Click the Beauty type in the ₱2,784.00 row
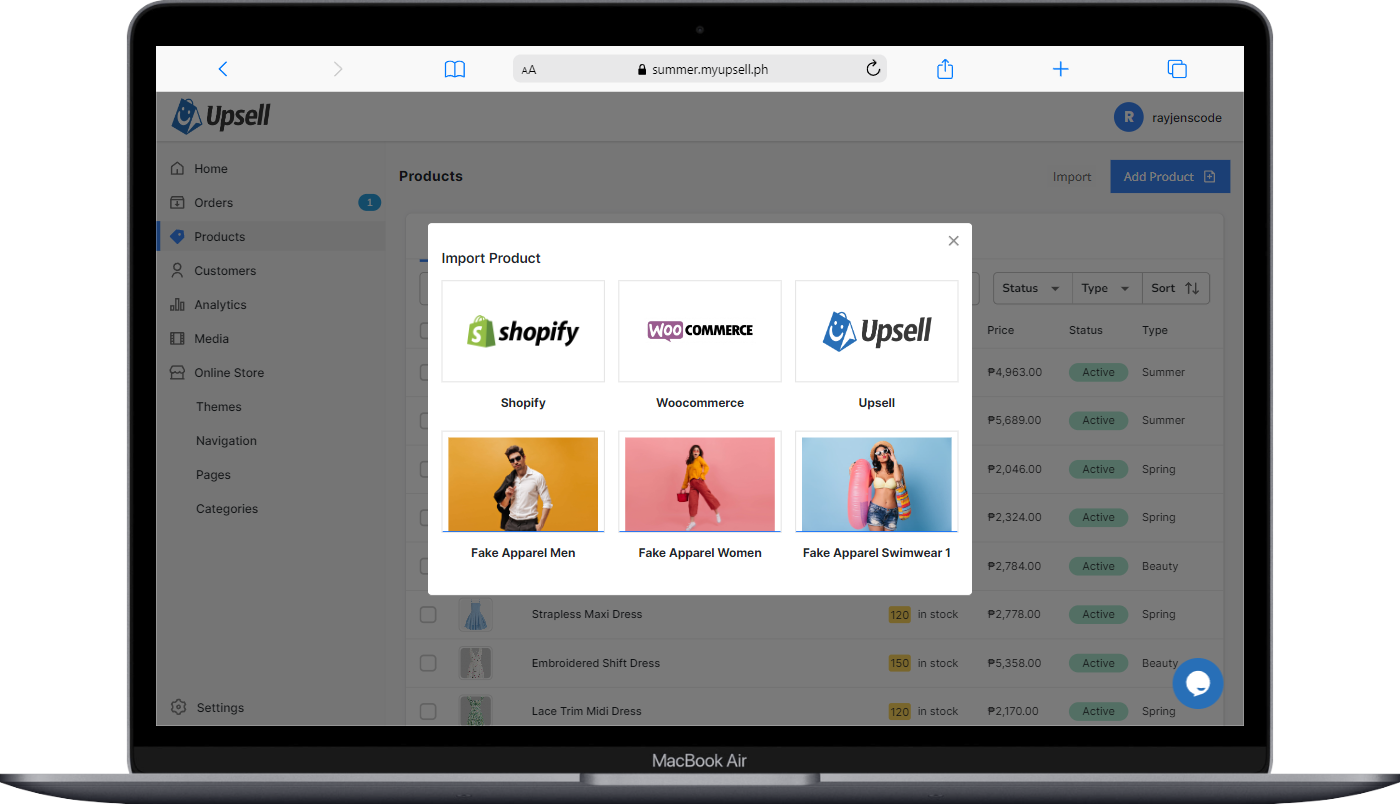Screen dimensions: 1400x804 point(1160,566)
